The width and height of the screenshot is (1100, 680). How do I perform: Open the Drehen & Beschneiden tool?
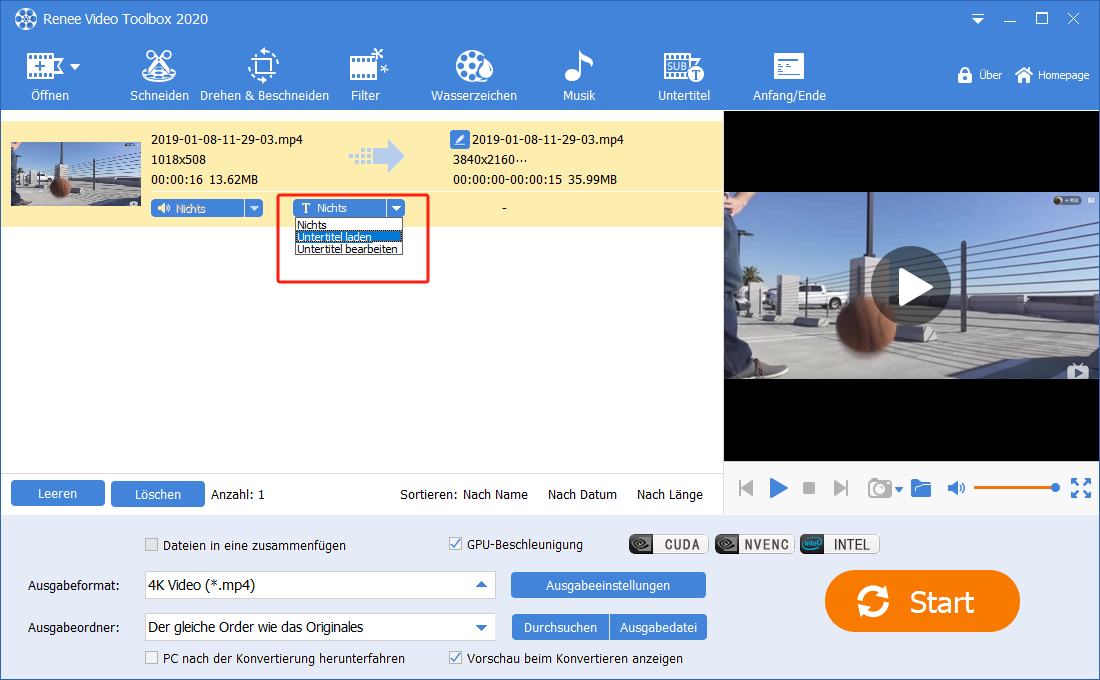coord(264,76)
